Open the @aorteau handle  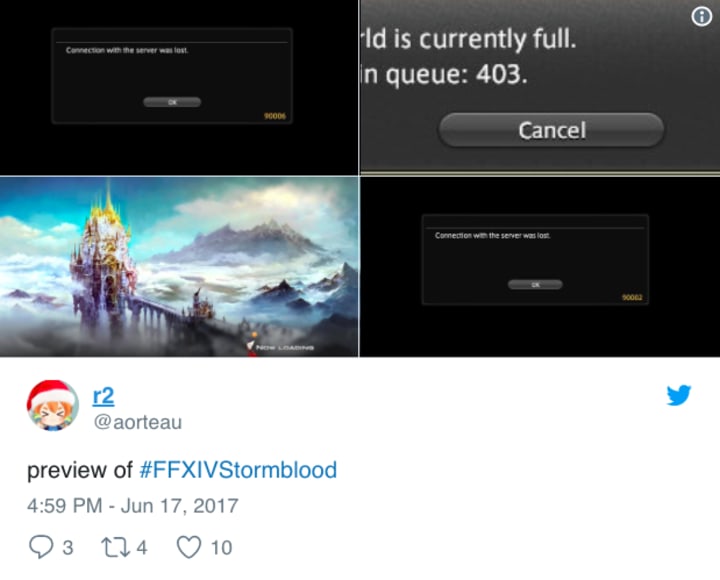(x=138, y=422)
